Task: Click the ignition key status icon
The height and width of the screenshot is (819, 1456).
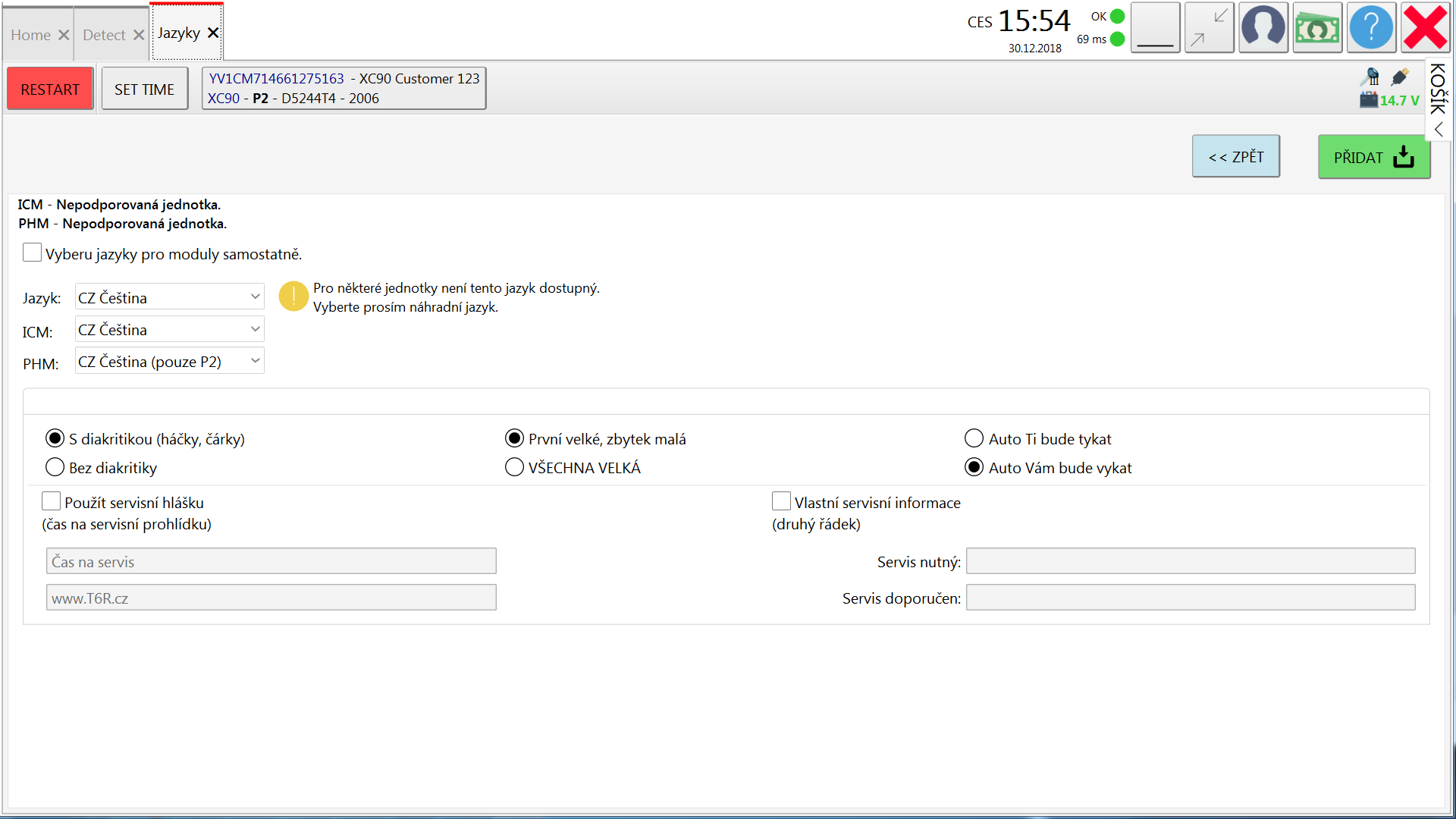Action: tap(1370, 77)
